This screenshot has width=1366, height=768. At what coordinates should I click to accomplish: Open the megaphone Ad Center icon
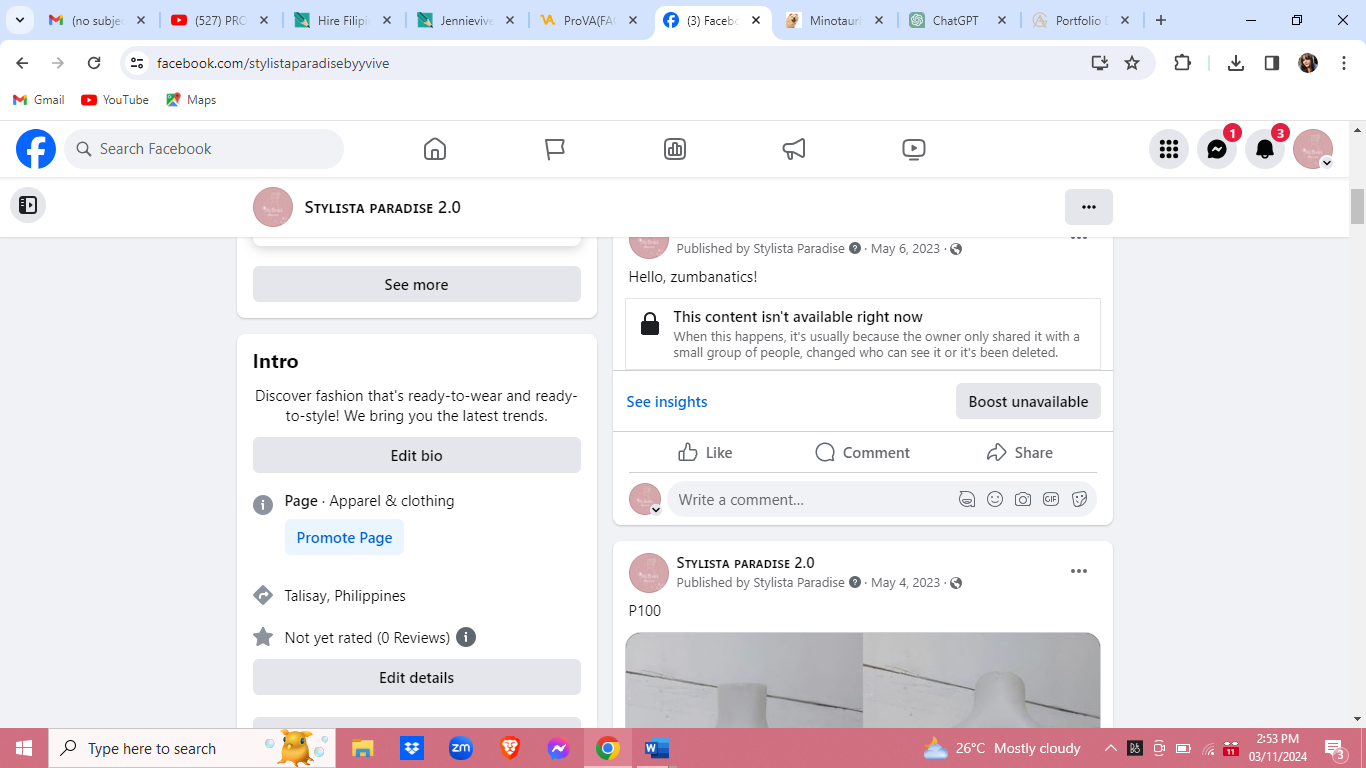point(794,149)
